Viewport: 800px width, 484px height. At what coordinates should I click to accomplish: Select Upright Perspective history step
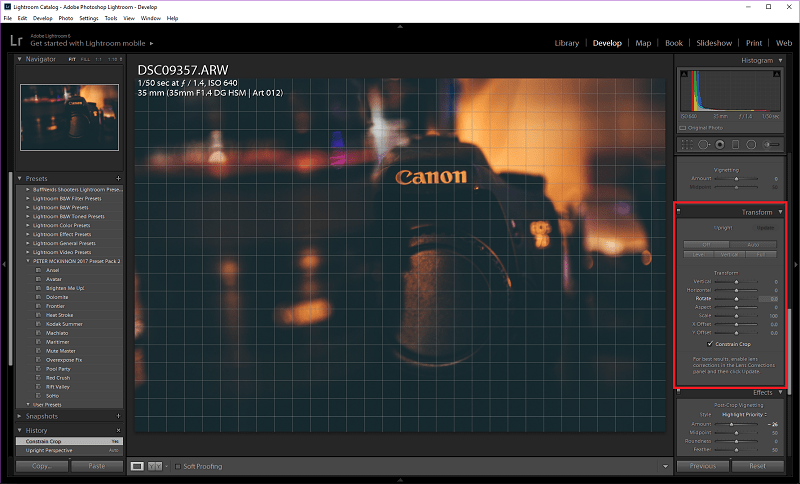69,450
